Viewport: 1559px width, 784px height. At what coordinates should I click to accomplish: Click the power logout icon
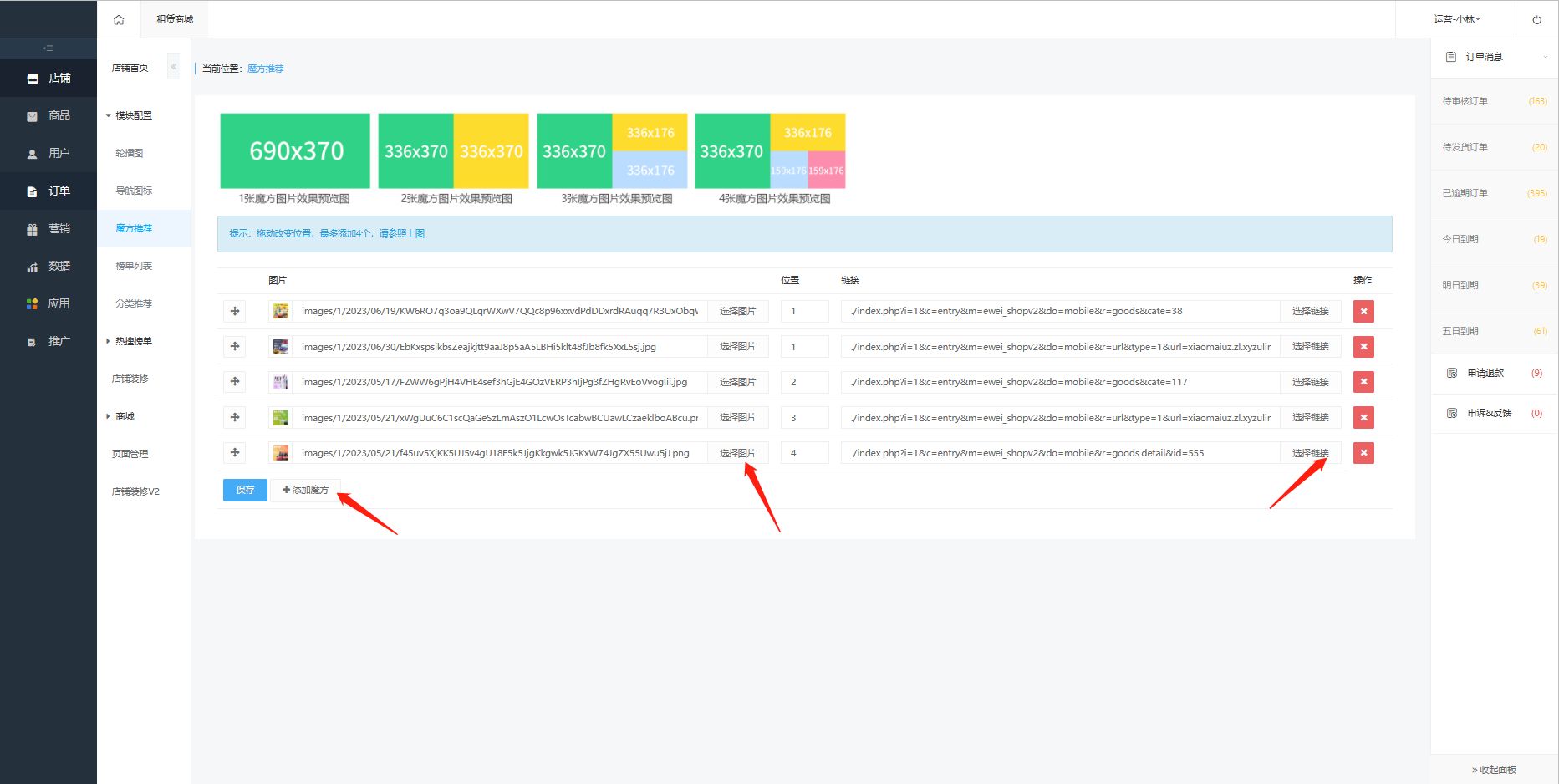1536,19
